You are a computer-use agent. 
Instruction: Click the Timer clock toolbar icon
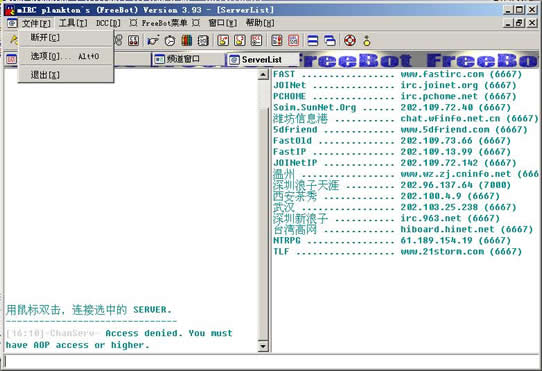pyautogui.click(x=170, y=41)
